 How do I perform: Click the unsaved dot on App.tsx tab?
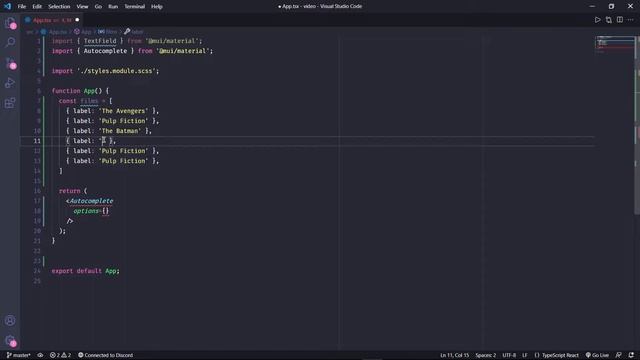click(x=77, y=20)
